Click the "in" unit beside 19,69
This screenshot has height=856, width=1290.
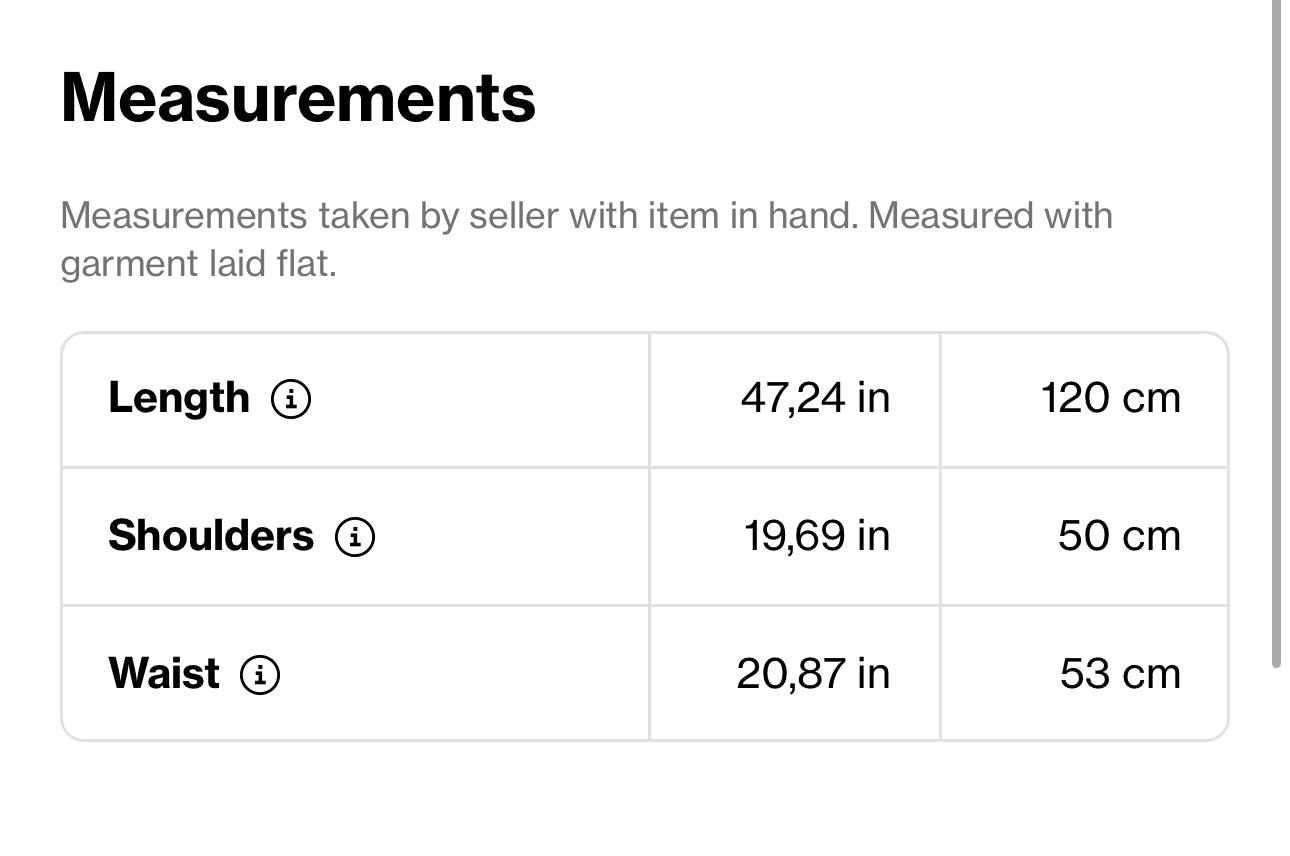(x=873, y=536)
